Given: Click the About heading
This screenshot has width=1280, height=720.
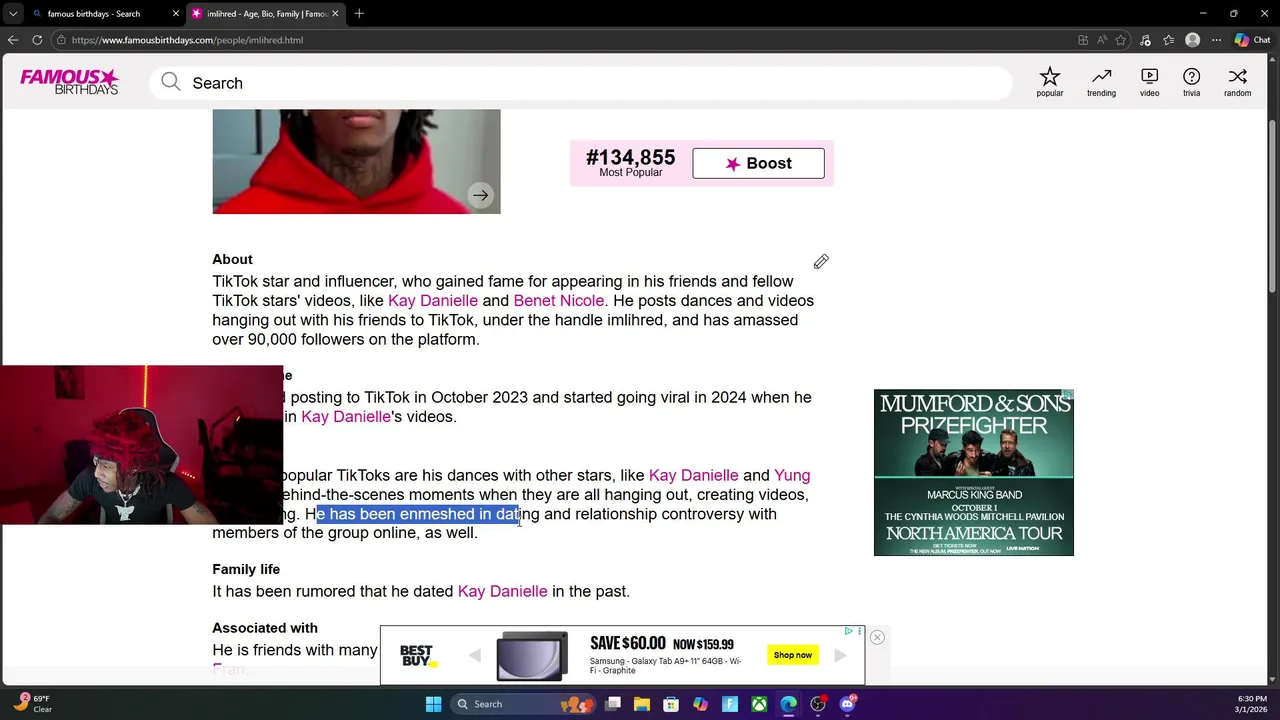Looking at the screenshot, I should coord(232,260).
